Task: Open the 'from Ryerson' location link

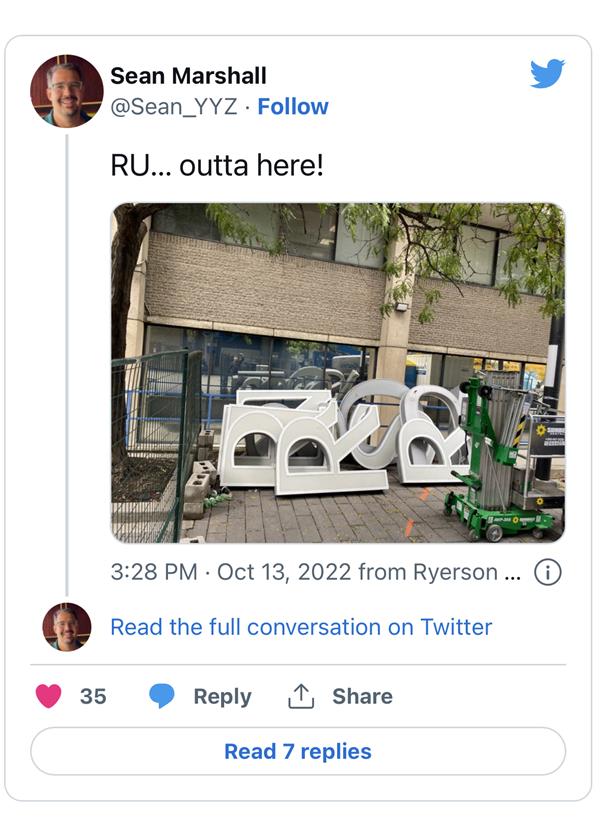Action: pyautogui.click(x=440, y=572)
